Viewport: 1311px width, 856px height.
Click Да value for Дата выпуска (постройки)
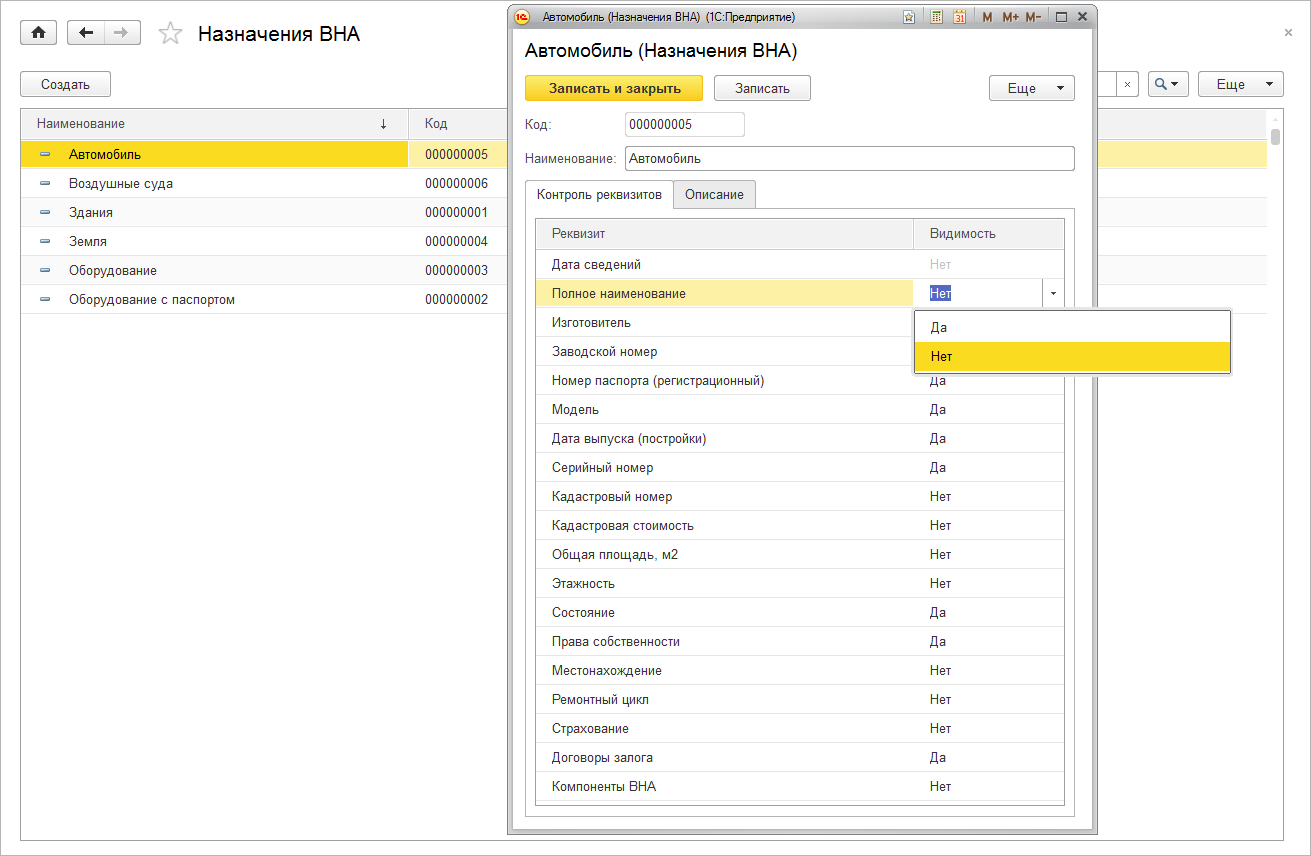point(938,439)
